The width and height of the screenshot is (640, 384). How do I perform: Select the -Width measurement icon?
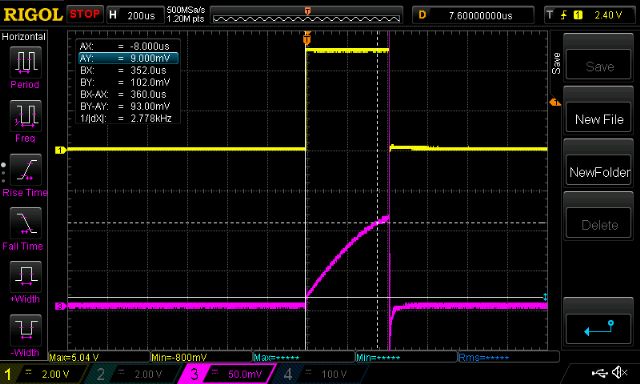(25, 330)
